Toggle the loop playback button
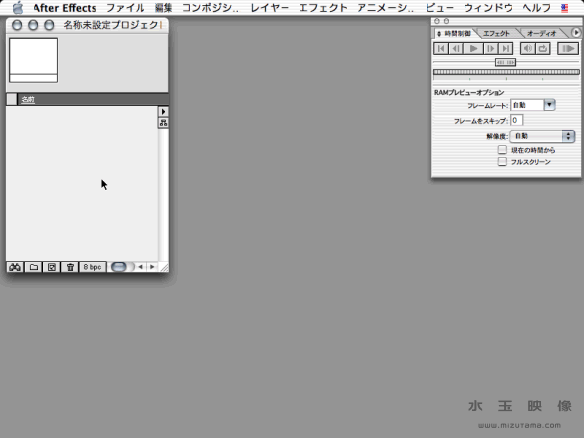 point(543,48)
